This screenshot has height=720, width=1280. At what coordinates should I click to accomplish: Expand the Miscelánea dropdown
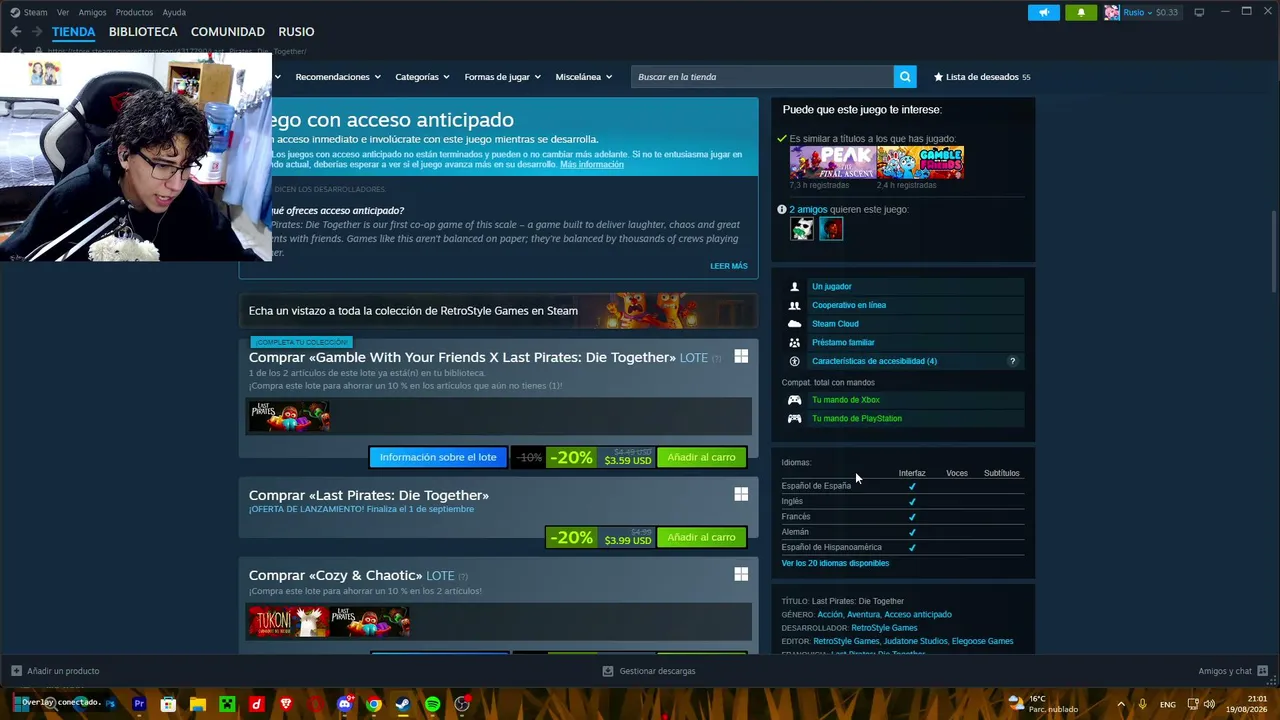[x=583, y=77]
